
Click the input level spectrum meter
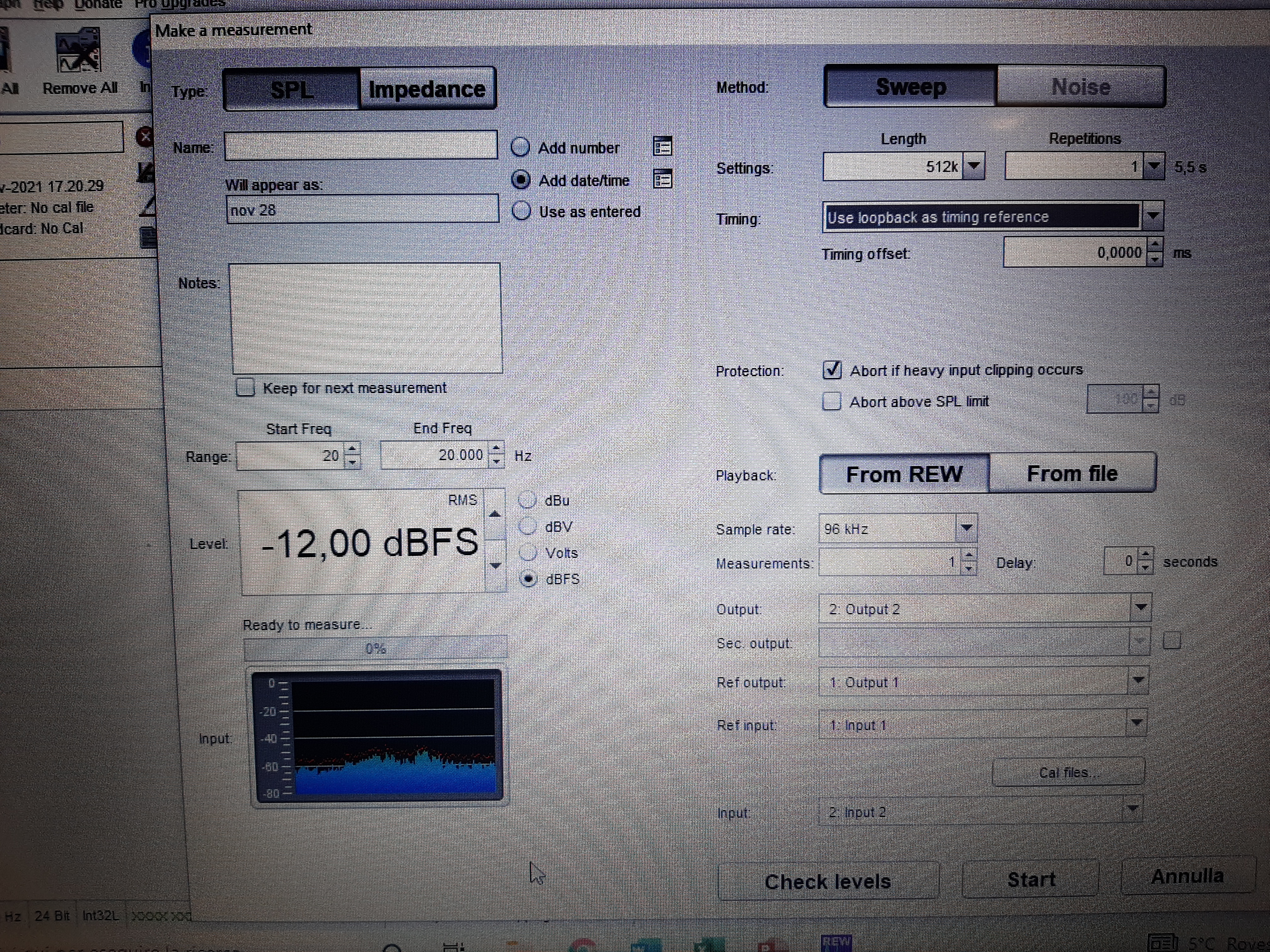tap(377, 736)
